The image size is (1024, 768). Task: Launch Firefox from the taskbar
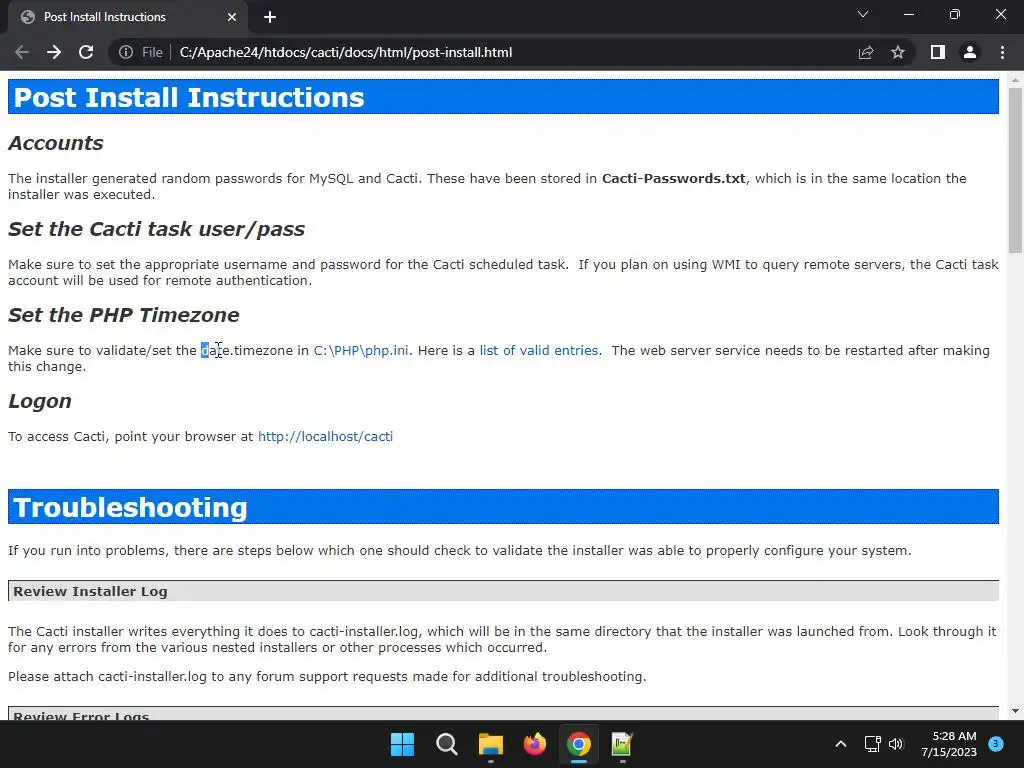pos(535,744)
